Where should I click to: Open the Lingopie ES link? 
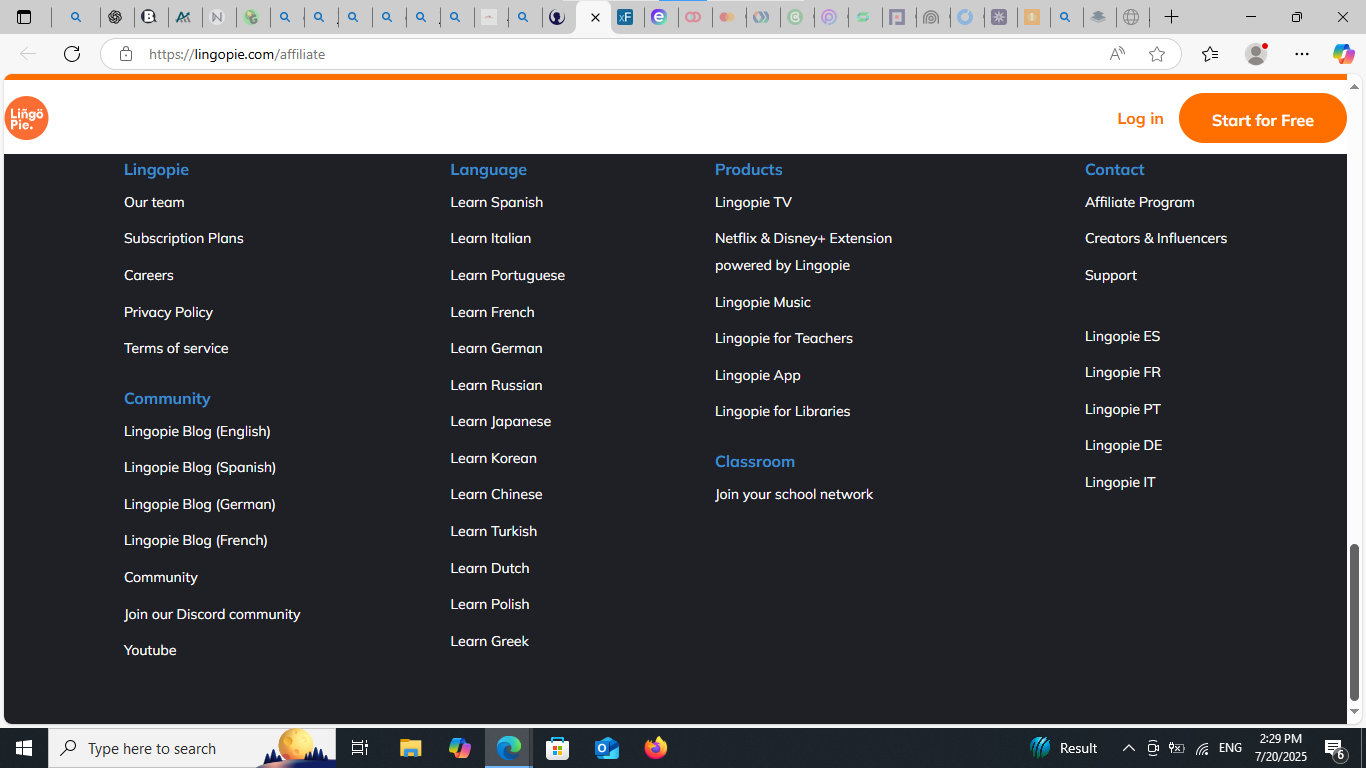[1123, 336]
